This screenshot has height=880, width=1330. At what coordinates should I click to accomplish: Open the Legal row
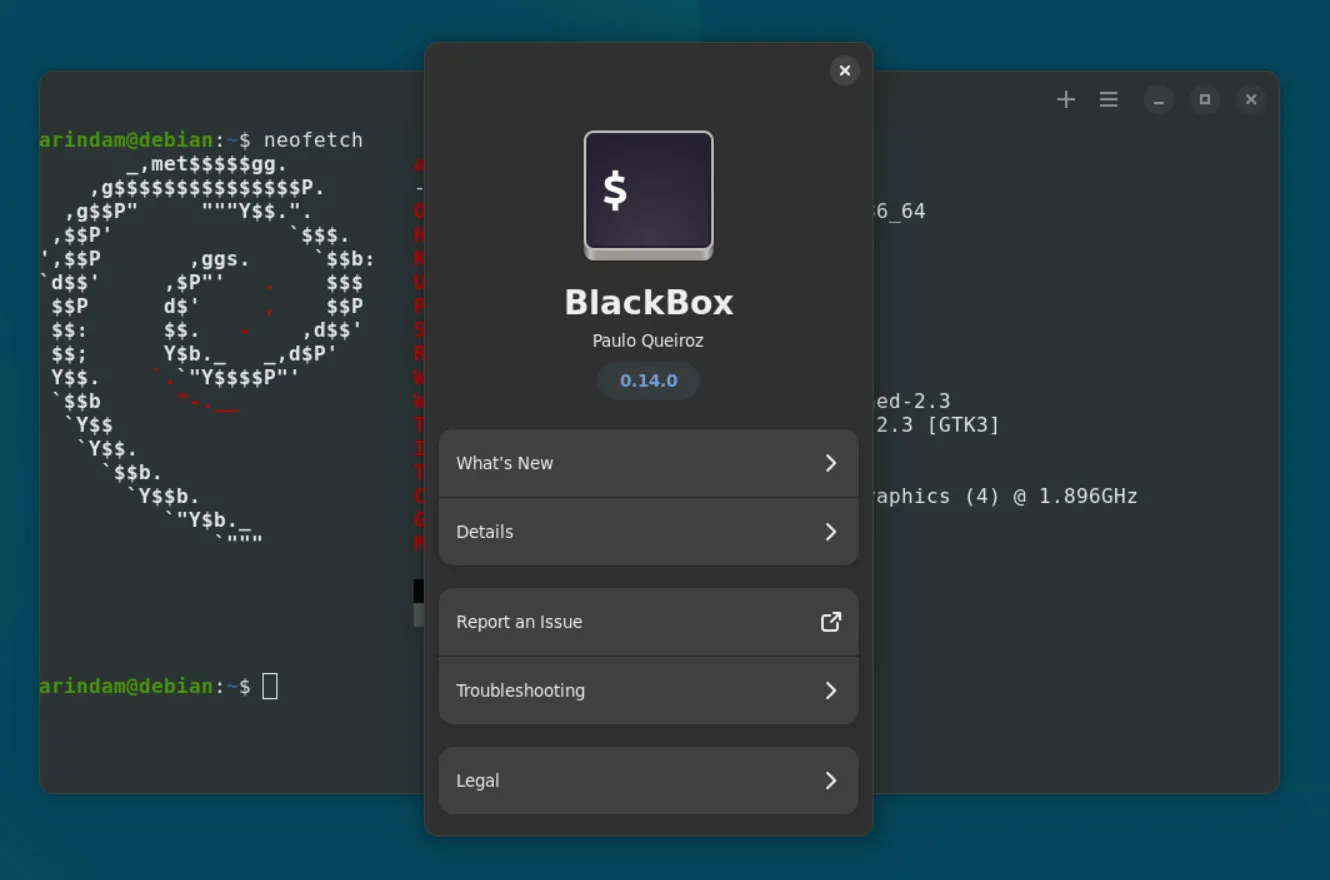[649, 780]
